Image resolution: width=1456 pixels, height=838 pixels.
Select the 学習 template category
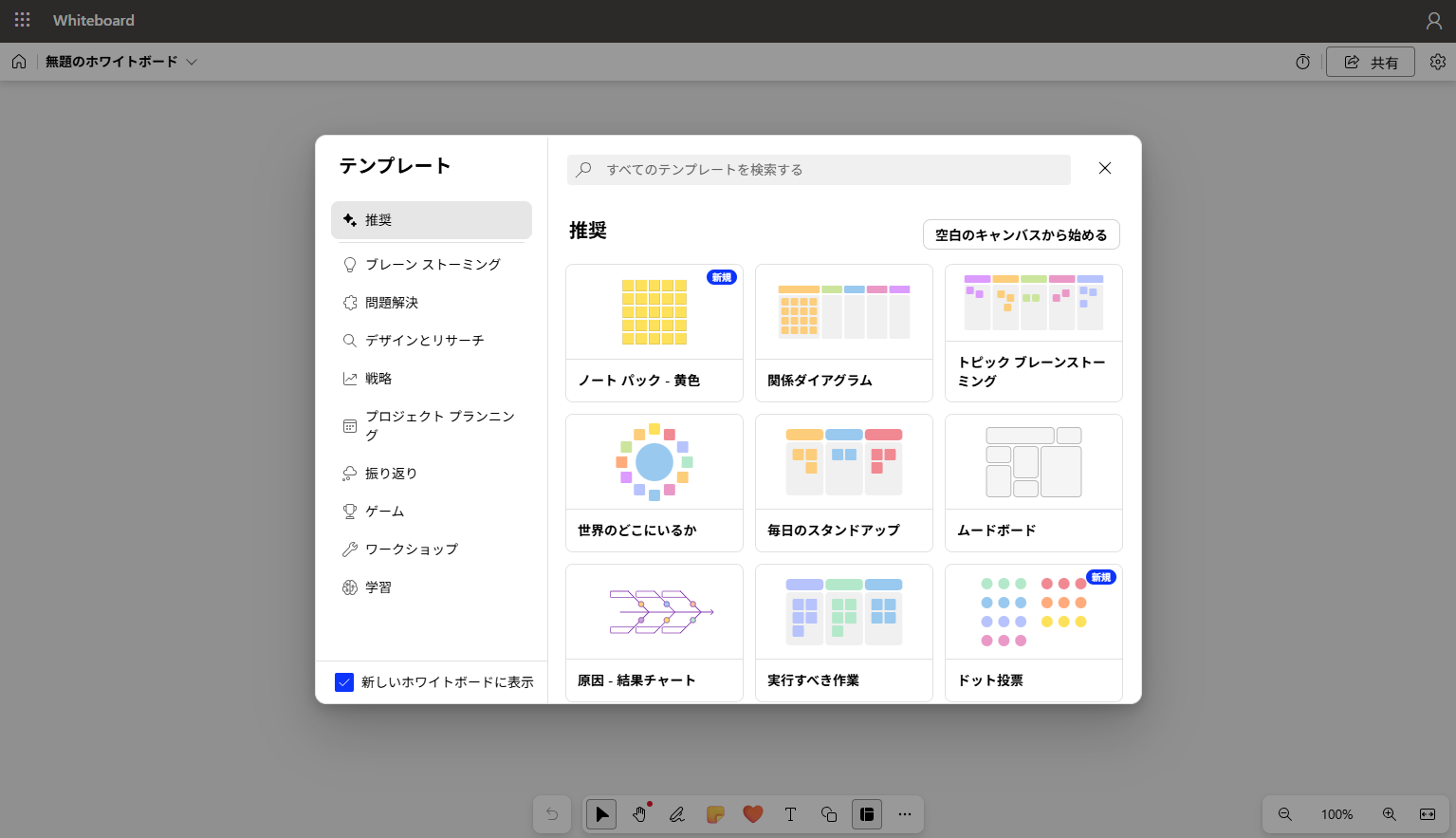coord(378,587)
